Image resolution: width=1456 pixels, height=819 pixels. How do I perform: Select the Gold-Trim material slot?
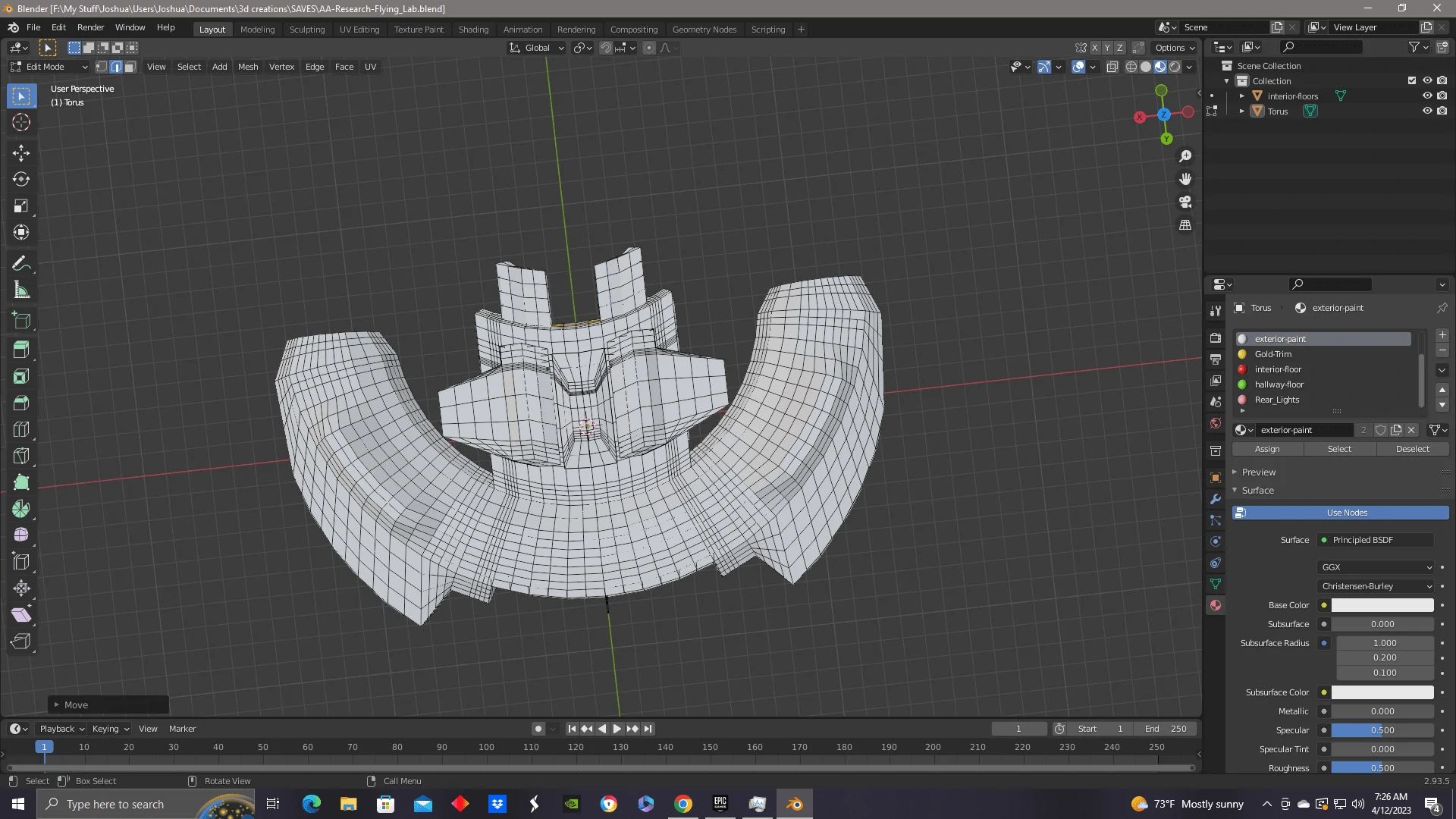(1272, 354)
